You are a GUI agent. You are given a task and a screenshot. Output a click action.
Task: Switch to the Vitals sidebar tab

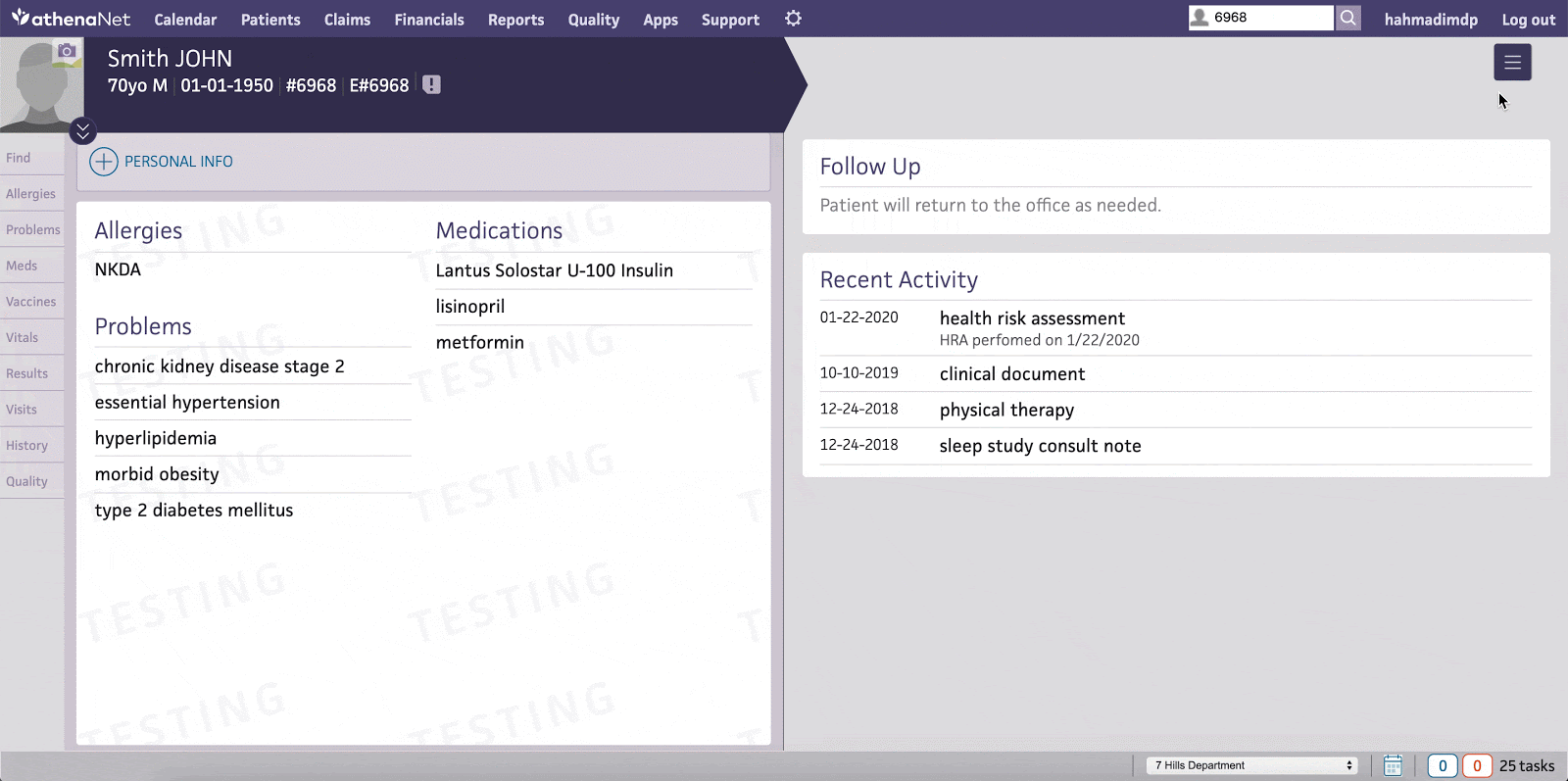23,337
